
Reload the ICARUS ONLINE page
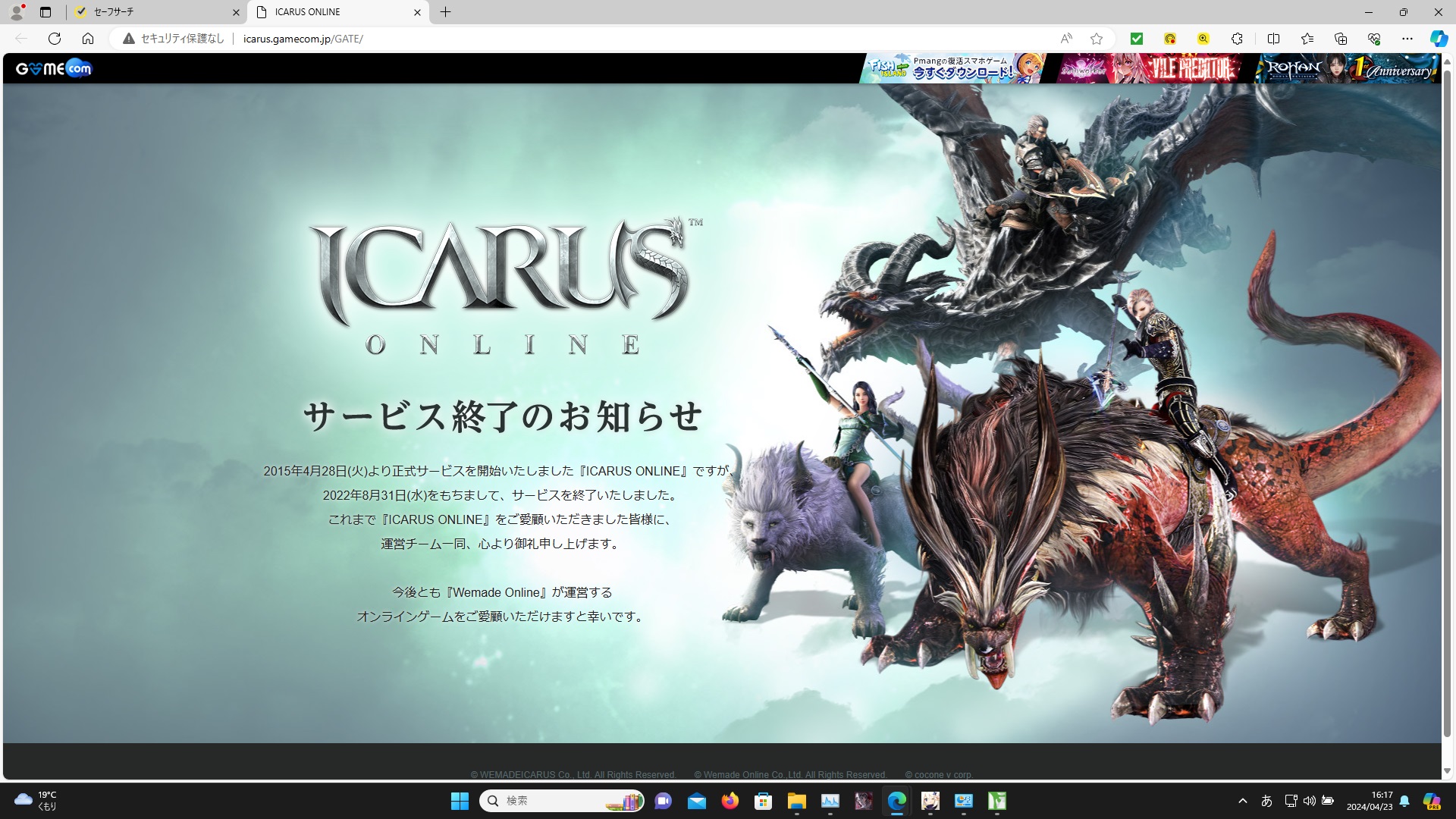53,38
